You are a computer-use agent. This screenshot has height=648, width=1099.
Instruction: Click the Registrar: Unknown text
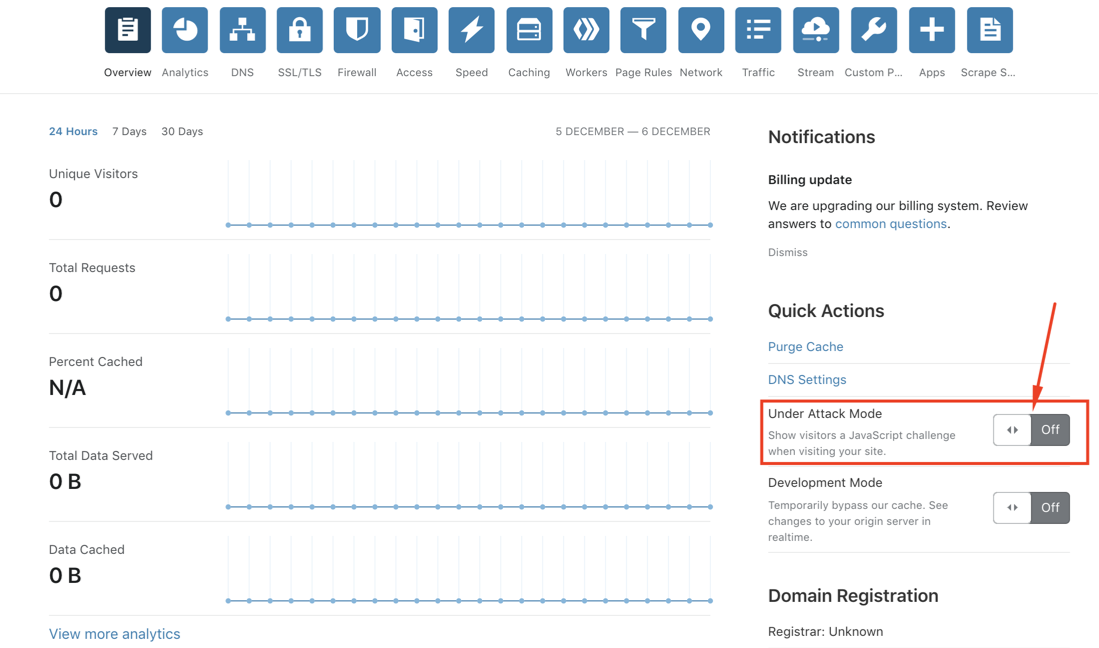tap(825, 632)
